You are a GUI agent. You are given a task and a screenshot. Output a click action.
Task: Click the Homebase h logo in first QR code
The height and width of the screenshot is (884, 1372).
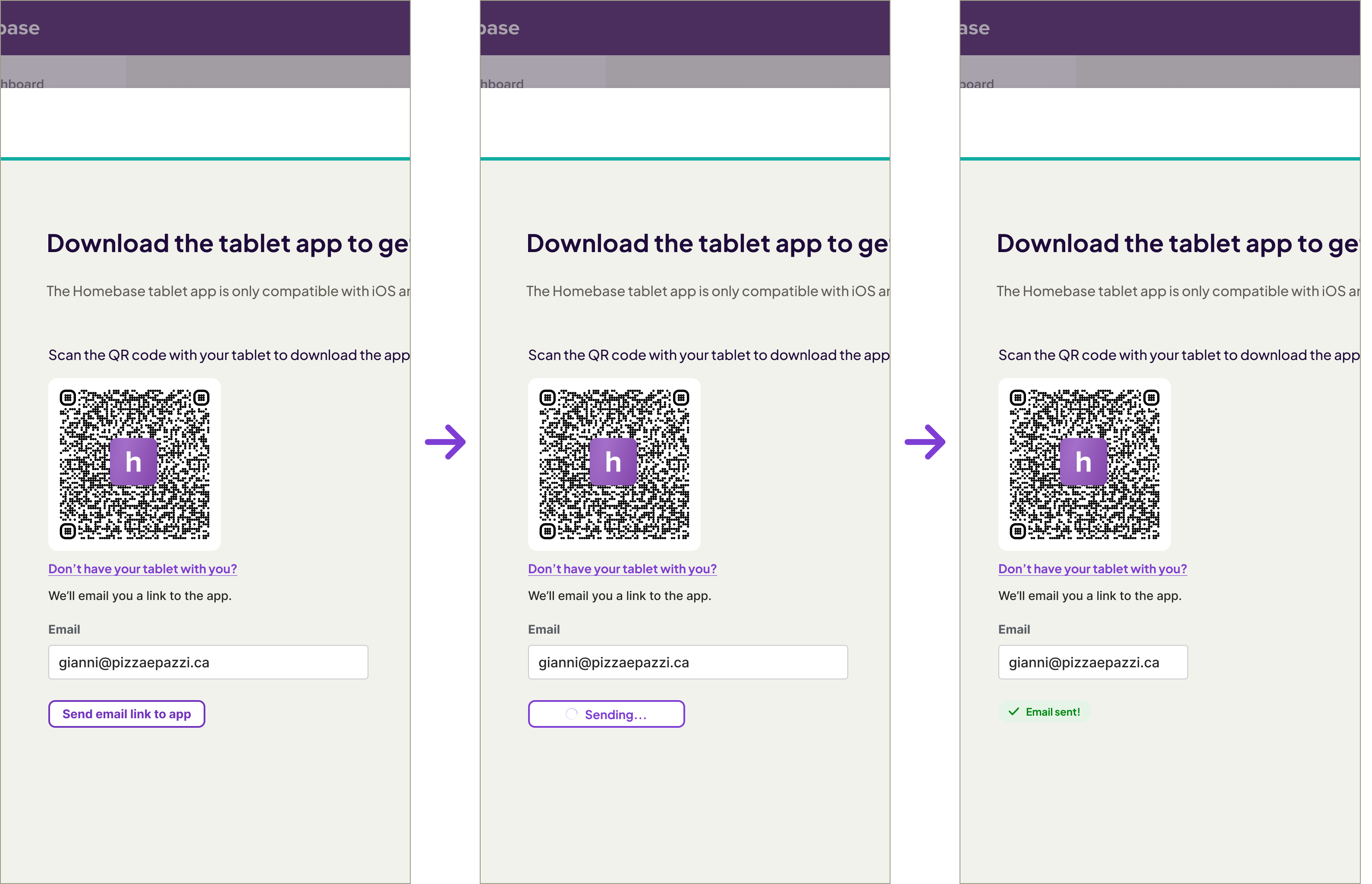[133, 462]
